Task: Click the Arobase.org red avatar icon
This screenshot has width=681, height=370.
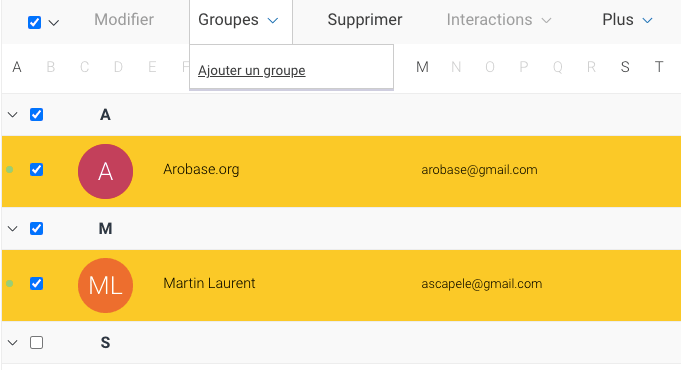Action: (x=106, y=172)
